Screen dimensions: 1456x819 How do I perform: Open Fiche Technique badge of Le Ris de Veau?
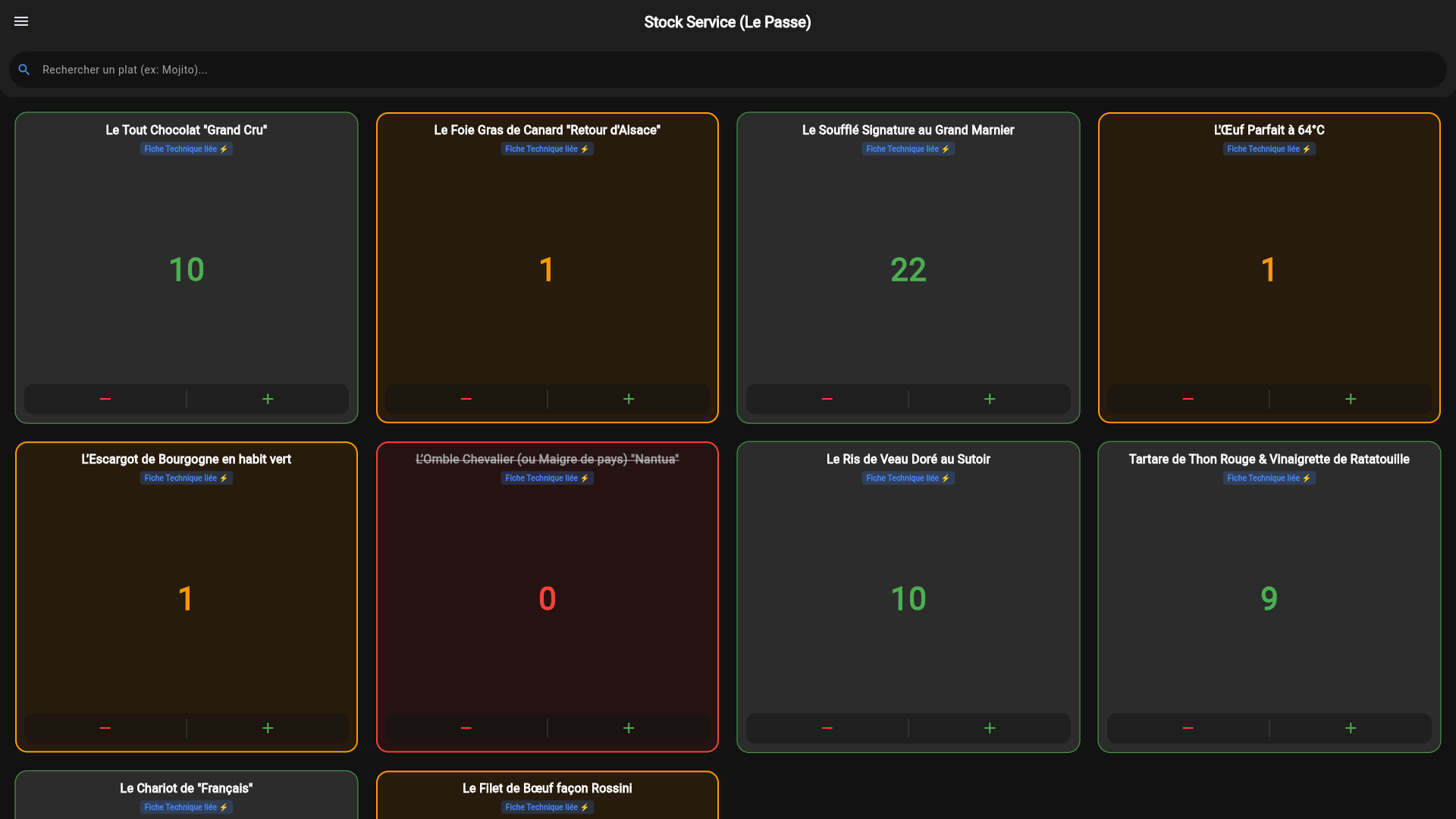(908, 479)
